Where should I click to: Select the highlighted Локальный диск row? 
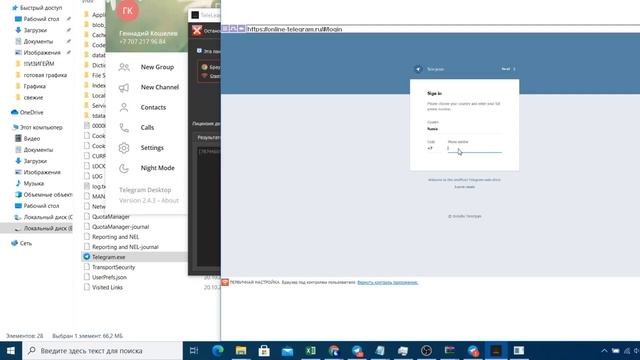37,228
